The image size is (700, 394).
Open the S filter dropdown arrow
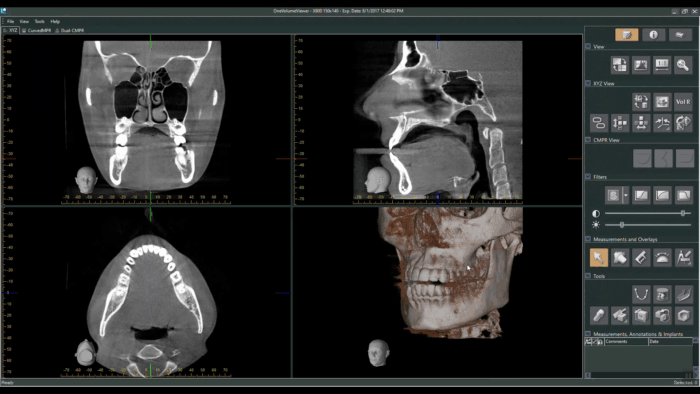[625, 195]
